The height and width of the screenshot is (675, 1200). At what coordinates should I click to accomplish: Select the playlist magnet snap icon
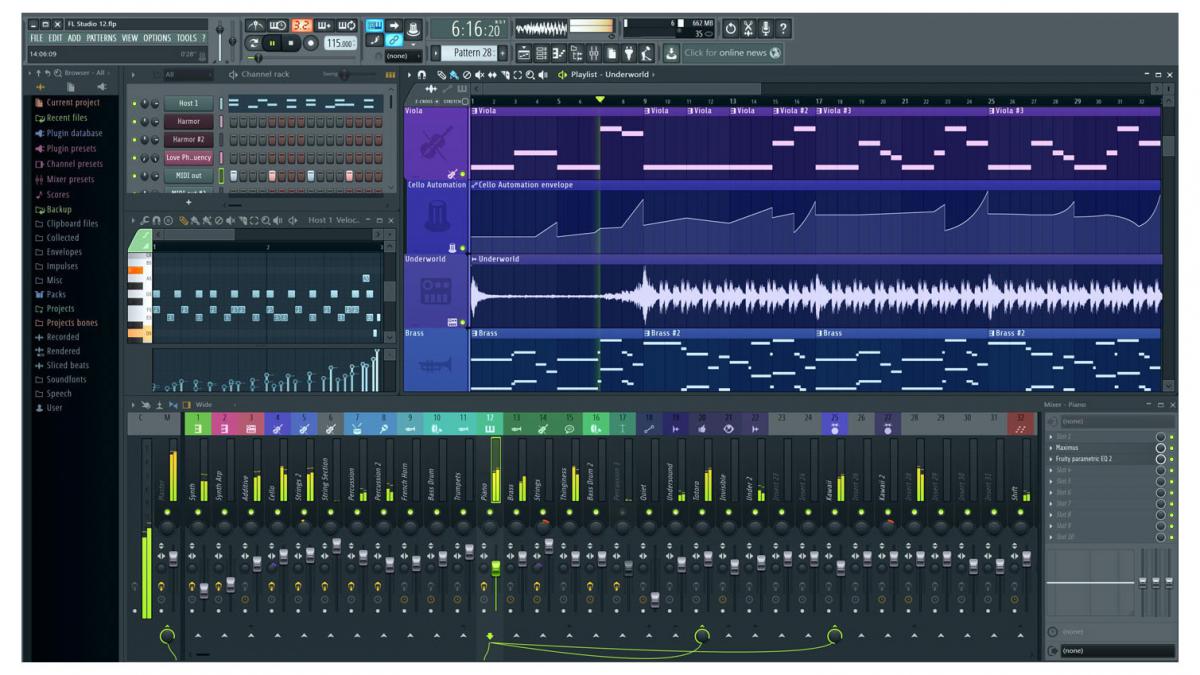421,74
